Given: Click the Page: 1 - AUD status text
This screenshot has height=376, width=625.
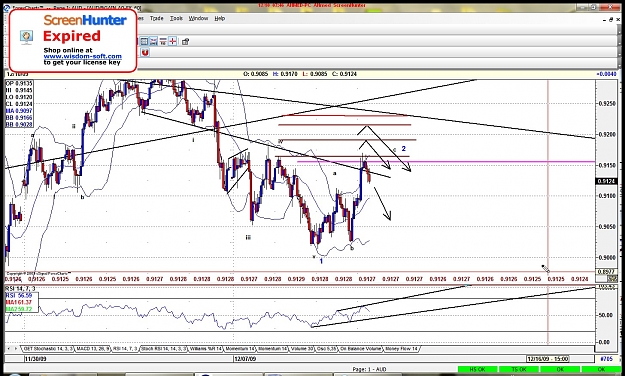Looking at the screenshot, I should pyautogui.click(x=369, y=370).
